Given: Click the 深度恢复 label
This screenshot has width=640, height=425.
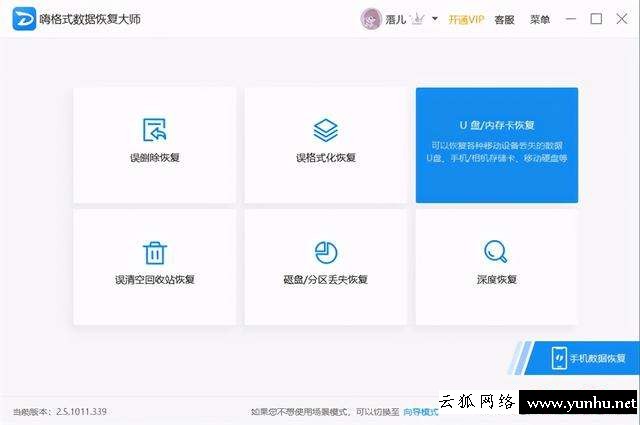Looking at the screenshot, I should tap(497, 280).
